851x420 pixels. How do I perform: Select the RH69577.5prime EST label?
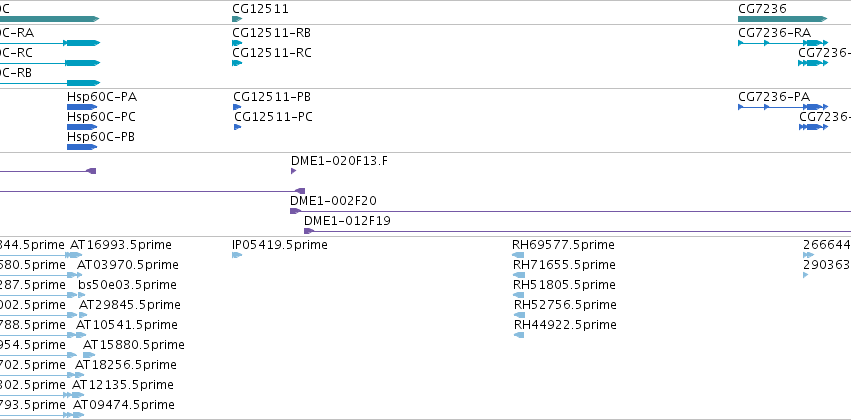(x=563, y=245)
